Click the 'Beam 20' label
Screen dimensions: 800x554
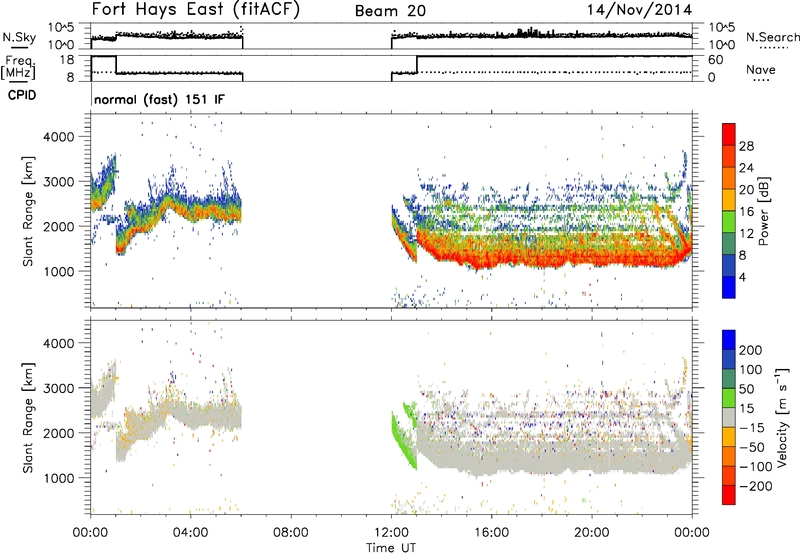click(390, 11)
